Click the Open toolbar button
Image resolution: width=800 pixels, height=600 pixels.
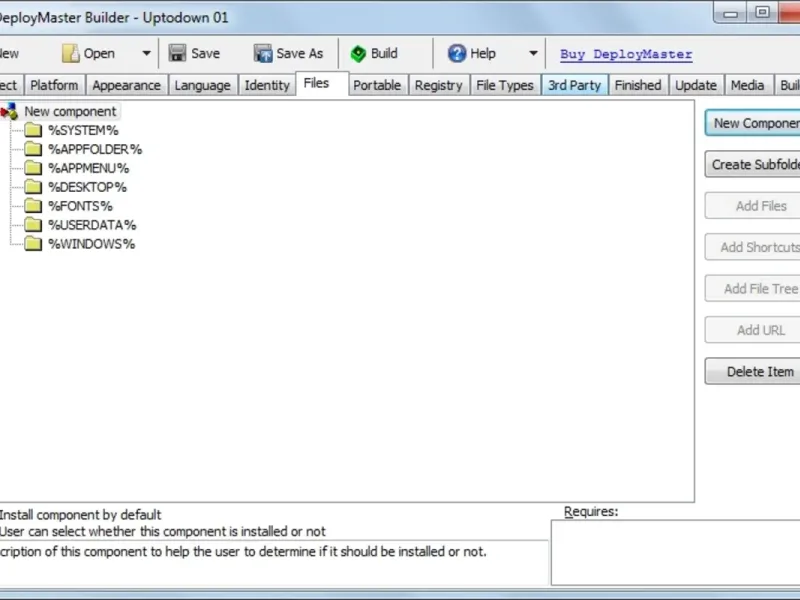click(x=88, y=53)
